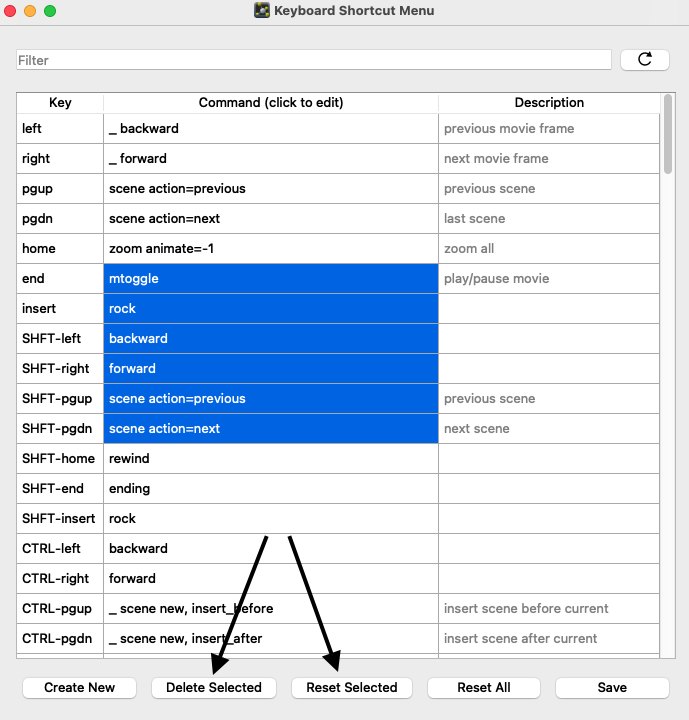Image resolution: width=689 pixels, height=720 pixels.
Task: Edit the 'zoom animate=-1' command
Action: [x=271, y=248]
